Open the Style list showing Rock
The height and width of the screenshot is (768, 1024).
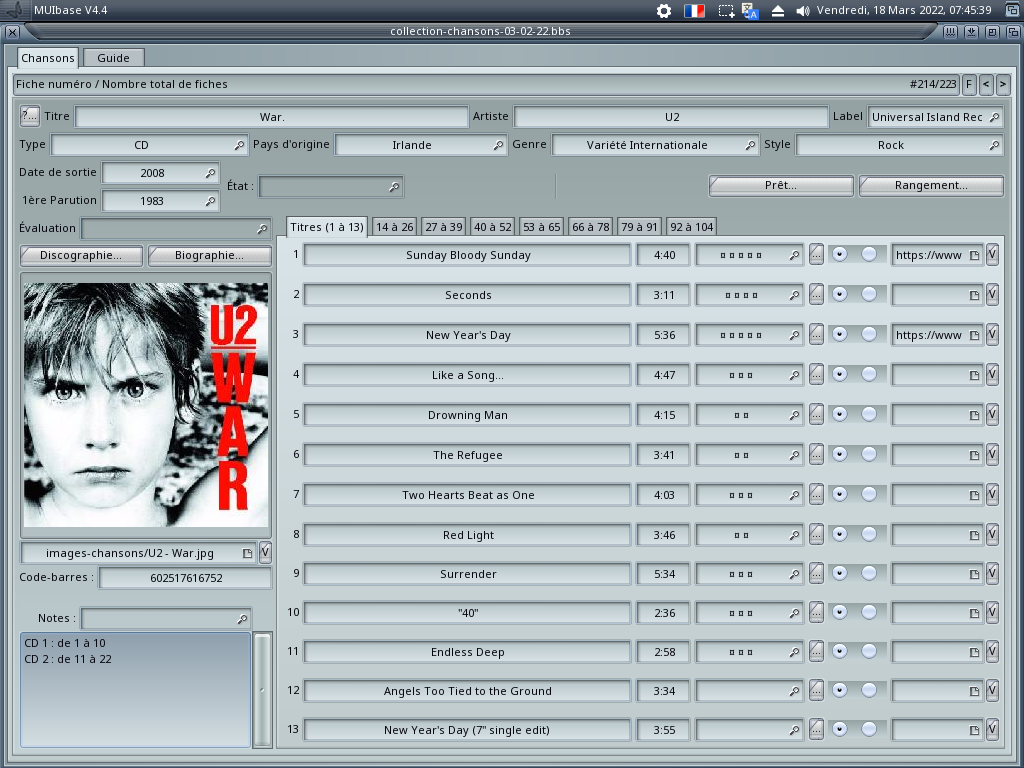coord(899,145)
